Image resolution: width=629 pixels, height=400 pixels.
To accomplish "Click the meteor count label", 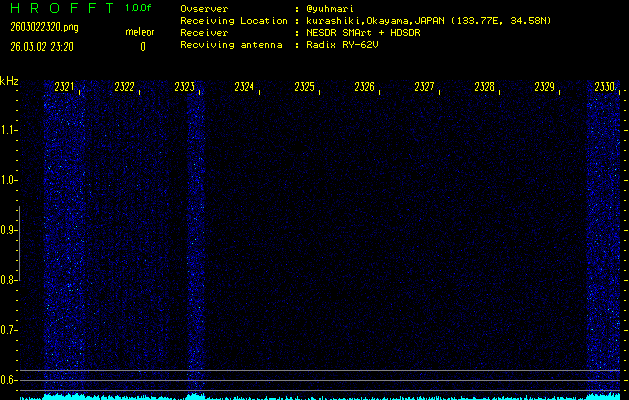I will (139, 32).
